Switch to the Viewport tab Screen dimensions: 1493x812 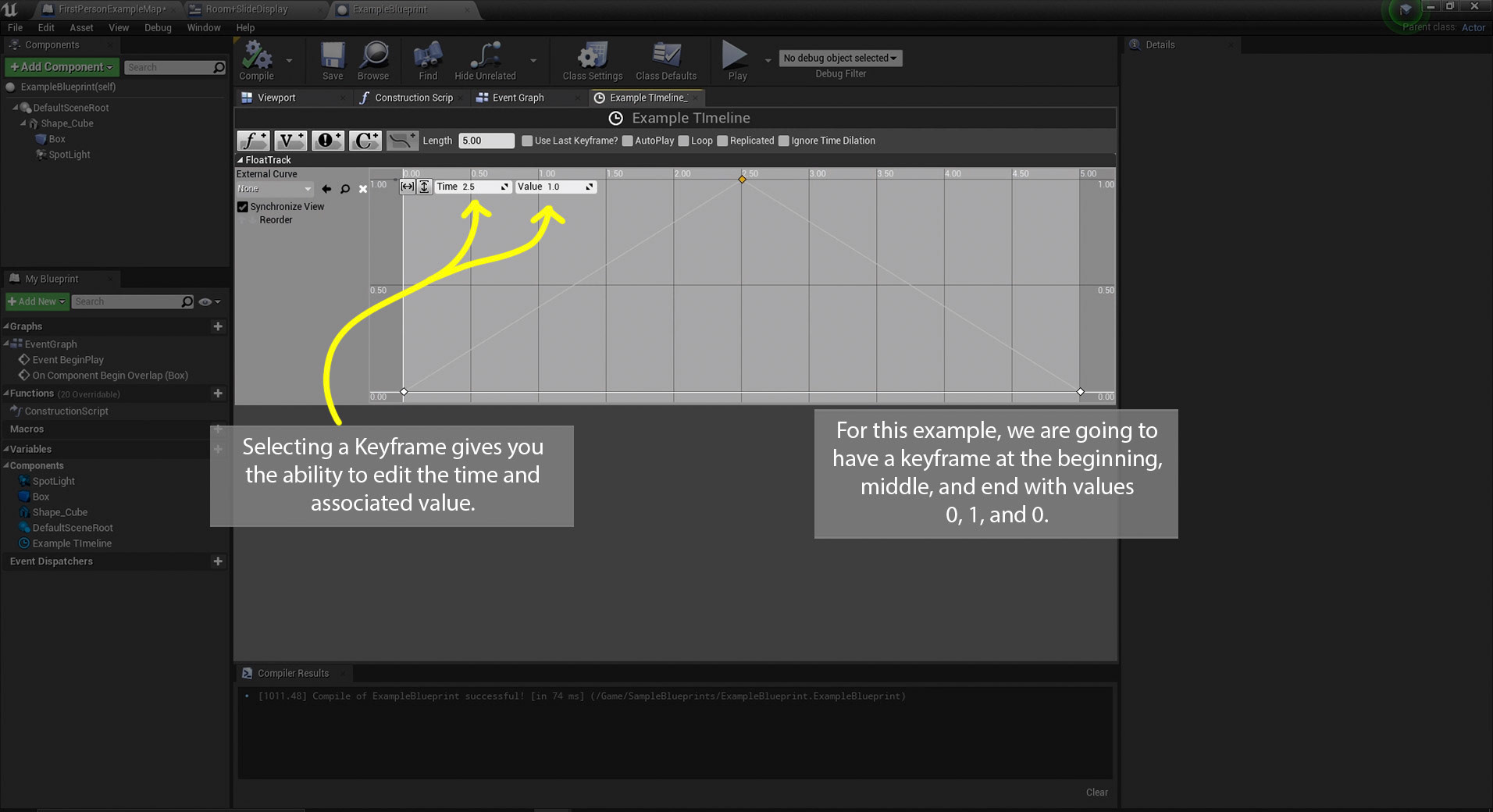(291, 98)
